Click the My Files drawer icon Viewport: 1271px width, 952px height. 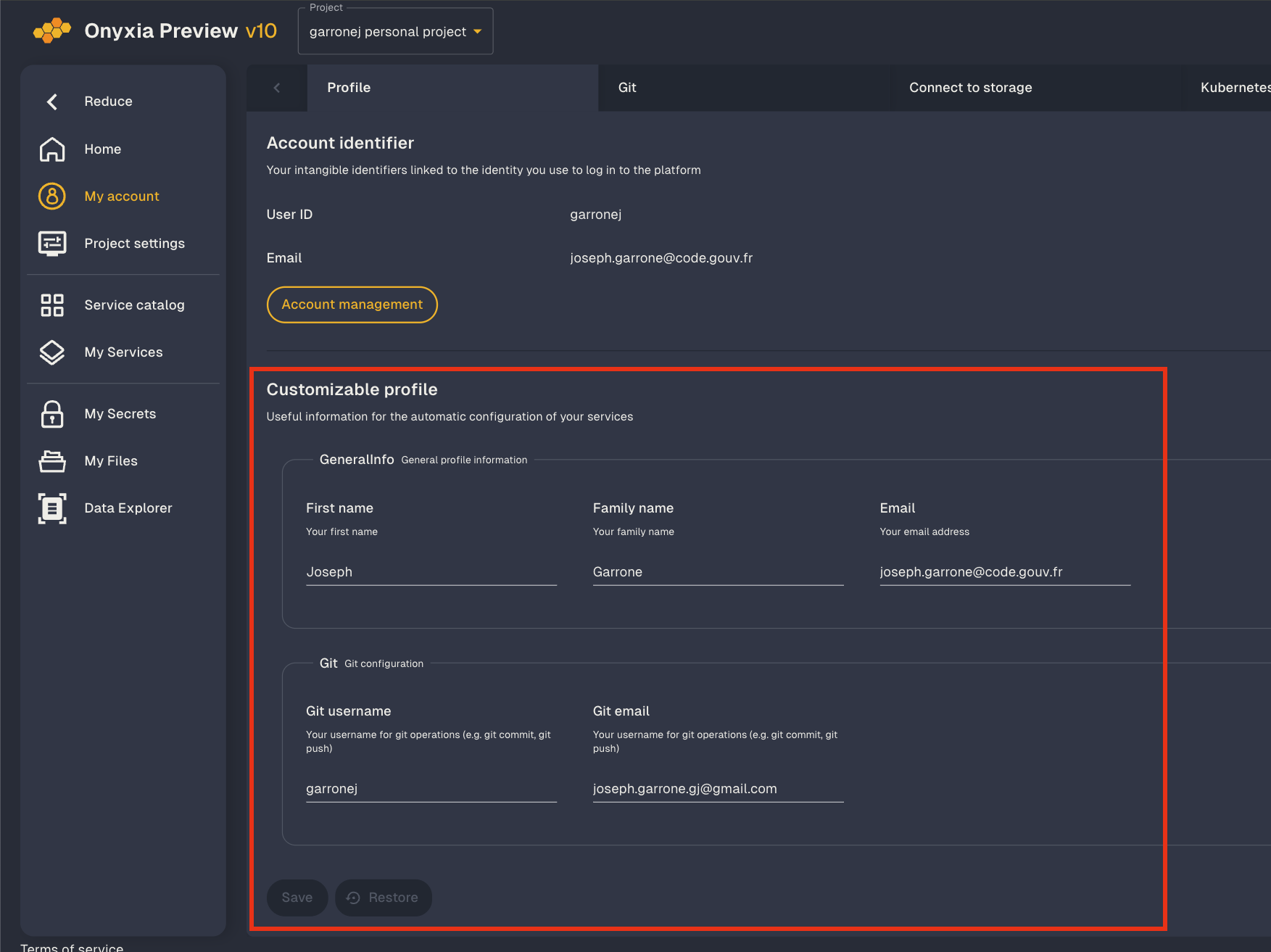point(52,461)
